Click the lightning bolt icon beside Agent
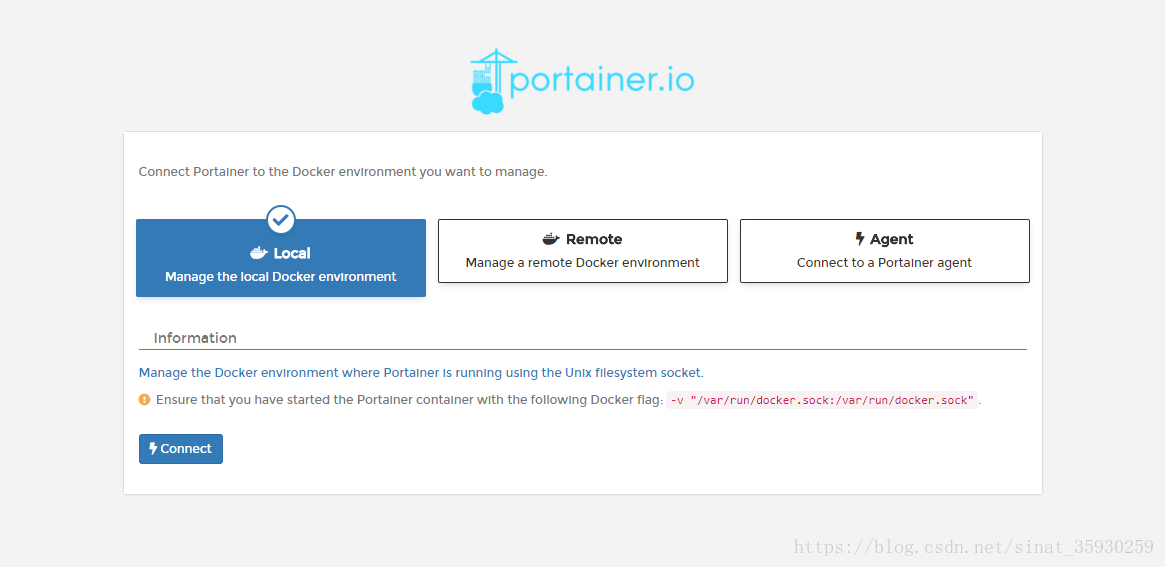Image resolution: width=1165 pixels, height=567 pixels. tap(860, 239)
